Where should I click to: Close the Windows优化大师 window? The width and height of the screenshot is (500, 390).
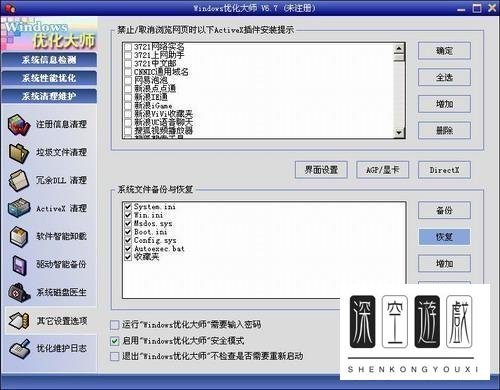coord(492,8)
